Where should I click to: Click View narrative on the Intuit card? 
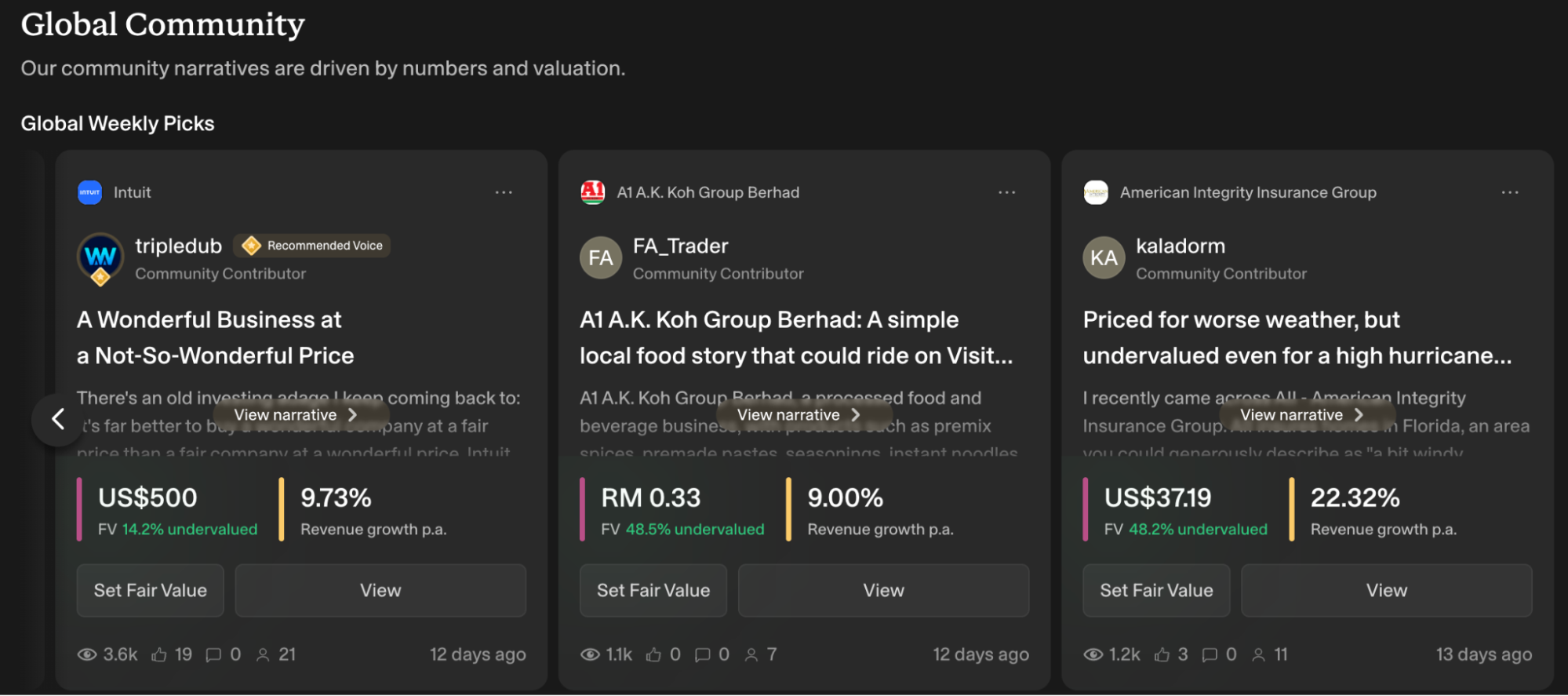click(x=295, y=415)
